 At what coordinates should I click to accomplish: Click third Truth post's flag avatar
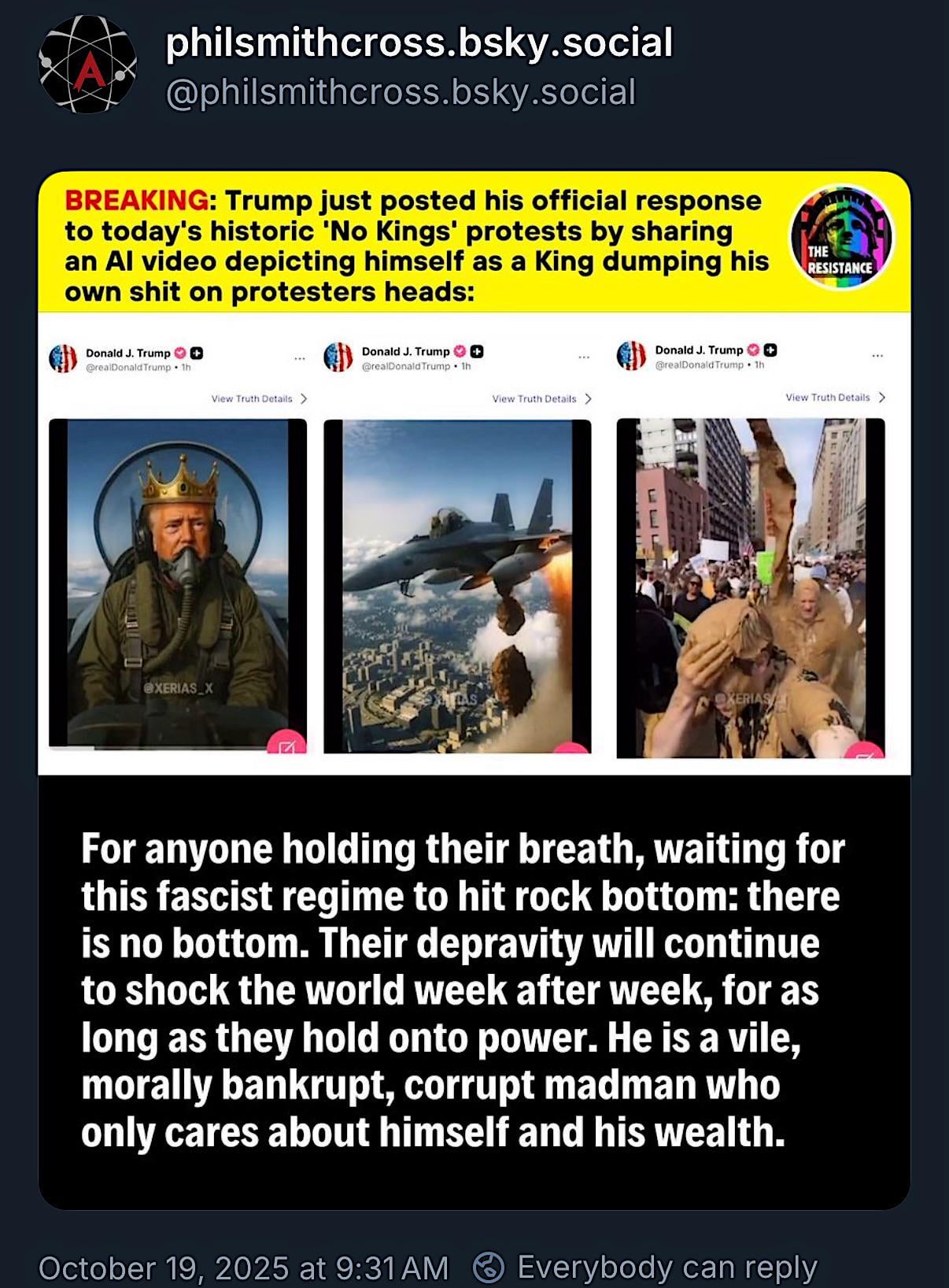[631, 355]
